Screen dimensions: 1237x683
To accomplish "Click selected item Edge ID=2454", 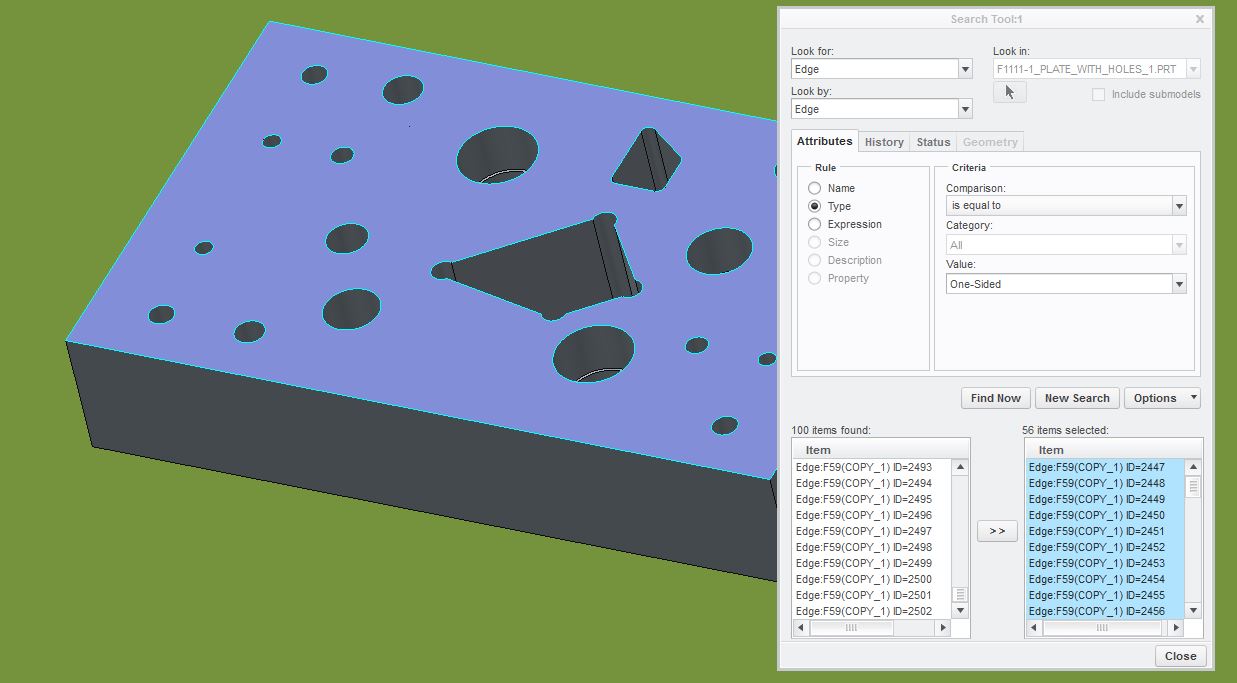I will click(1105, 579).
